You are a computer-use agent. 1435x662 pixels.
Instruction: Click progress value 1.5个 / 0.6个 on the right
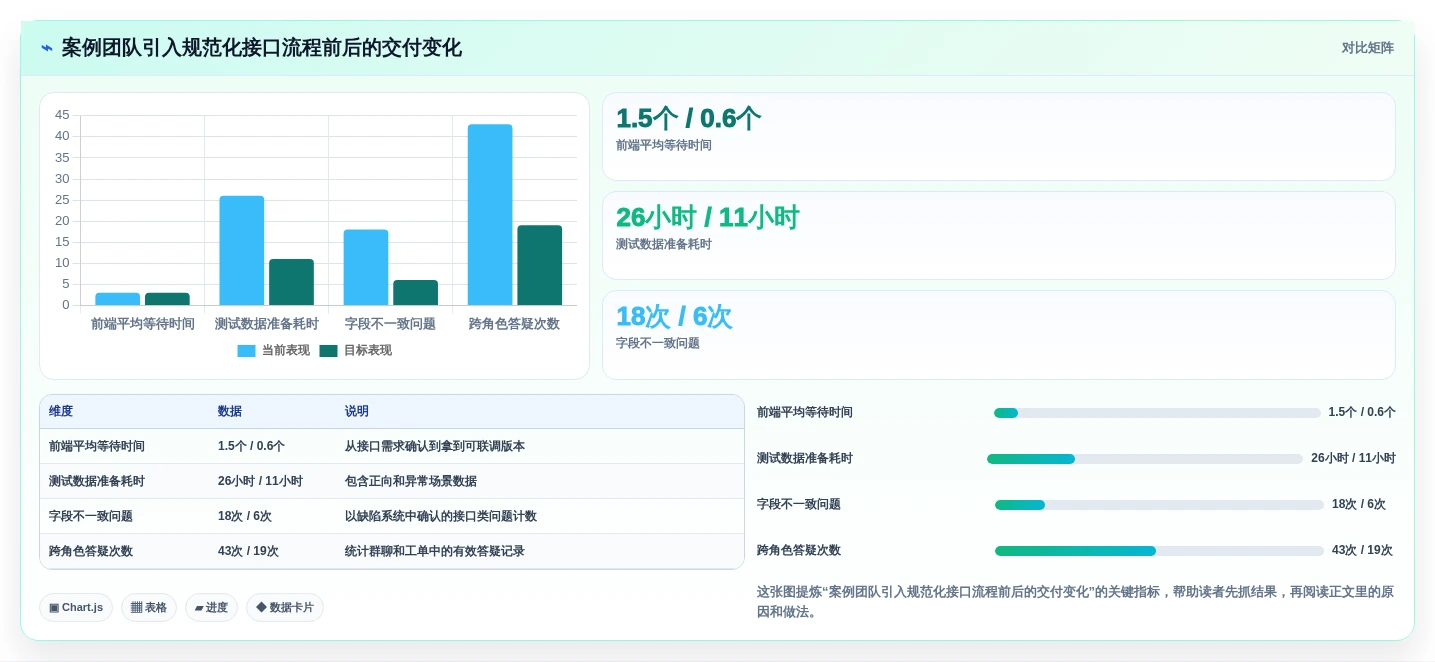1362,412
